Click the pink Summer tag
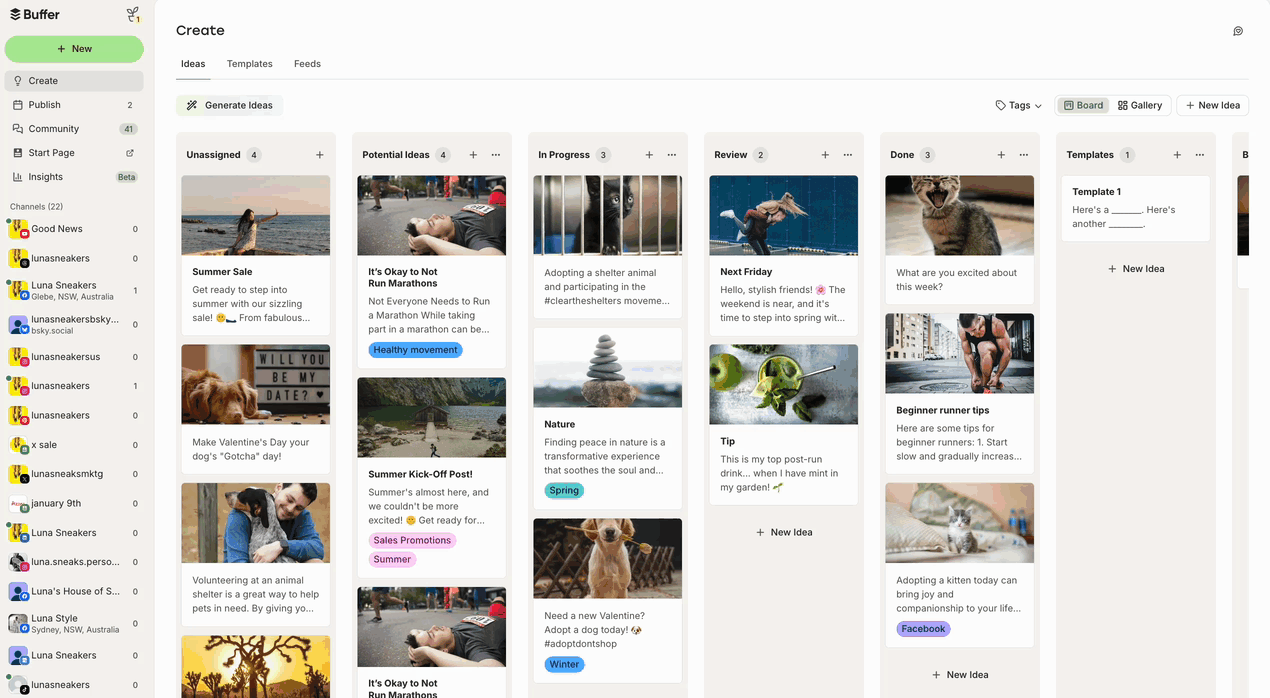Screen dimensions: 1270x698 392,559
